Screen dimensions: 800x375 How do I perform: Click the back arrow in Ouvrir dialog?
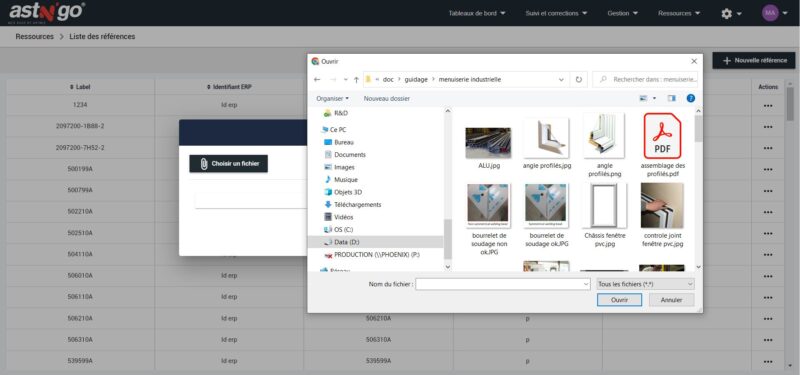point(317,80)
